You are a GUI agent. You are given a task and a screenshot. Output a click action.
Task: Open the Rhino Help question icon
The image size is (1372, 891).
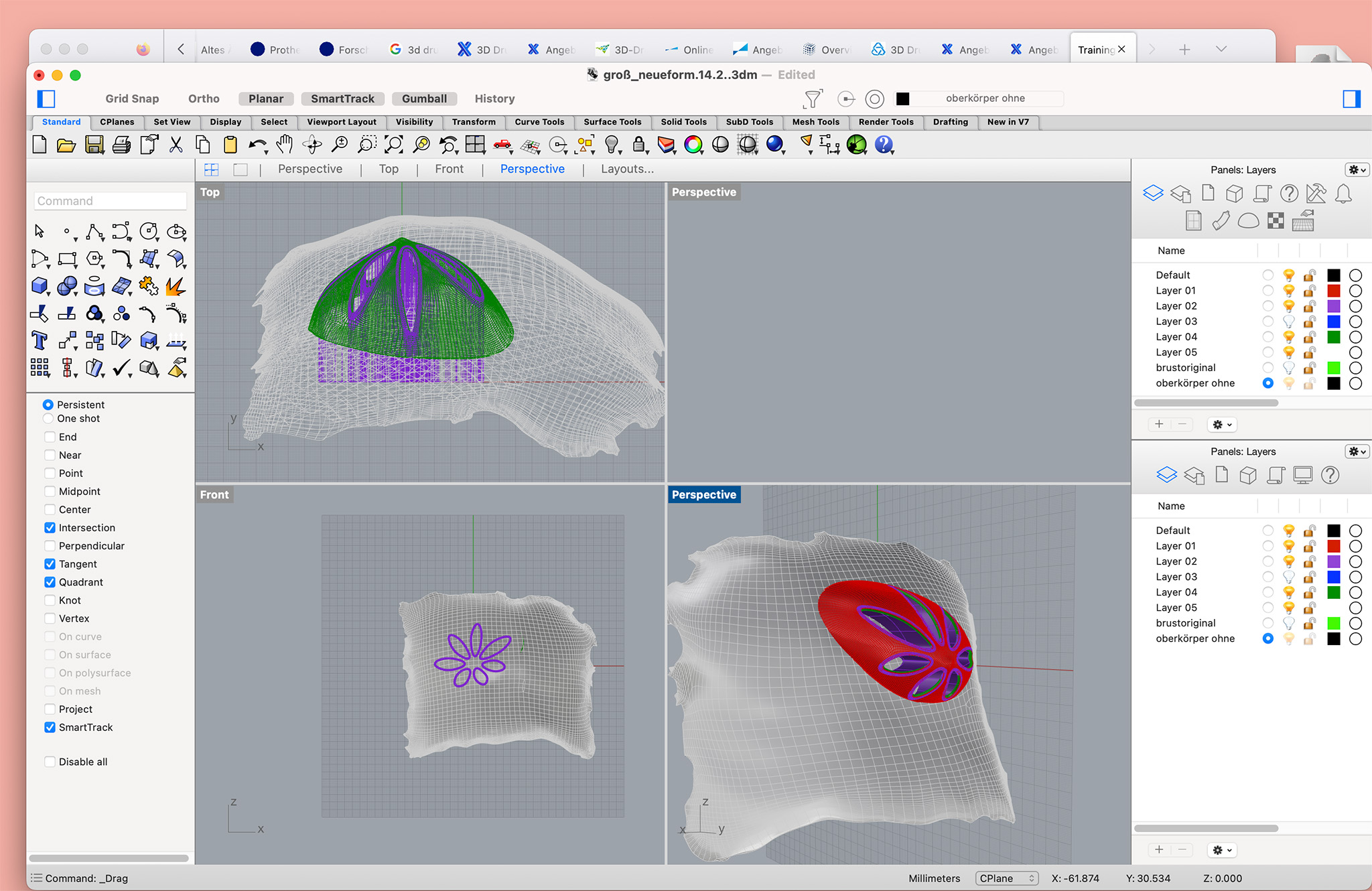point(884,145)
